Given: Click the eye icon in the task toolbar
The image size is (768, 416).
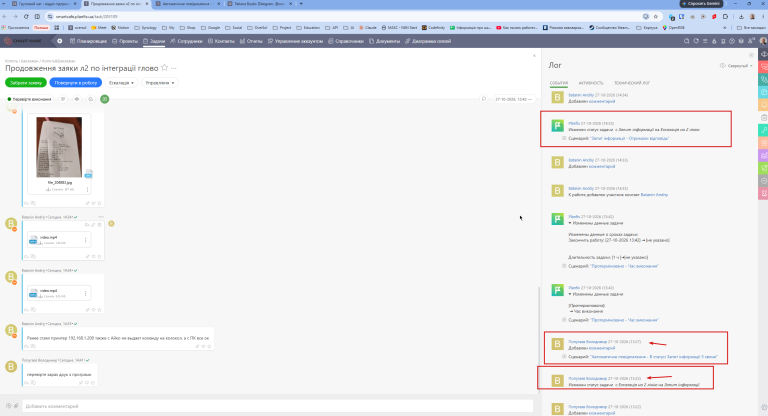Looking at the screenshot, I should [77, 99].
